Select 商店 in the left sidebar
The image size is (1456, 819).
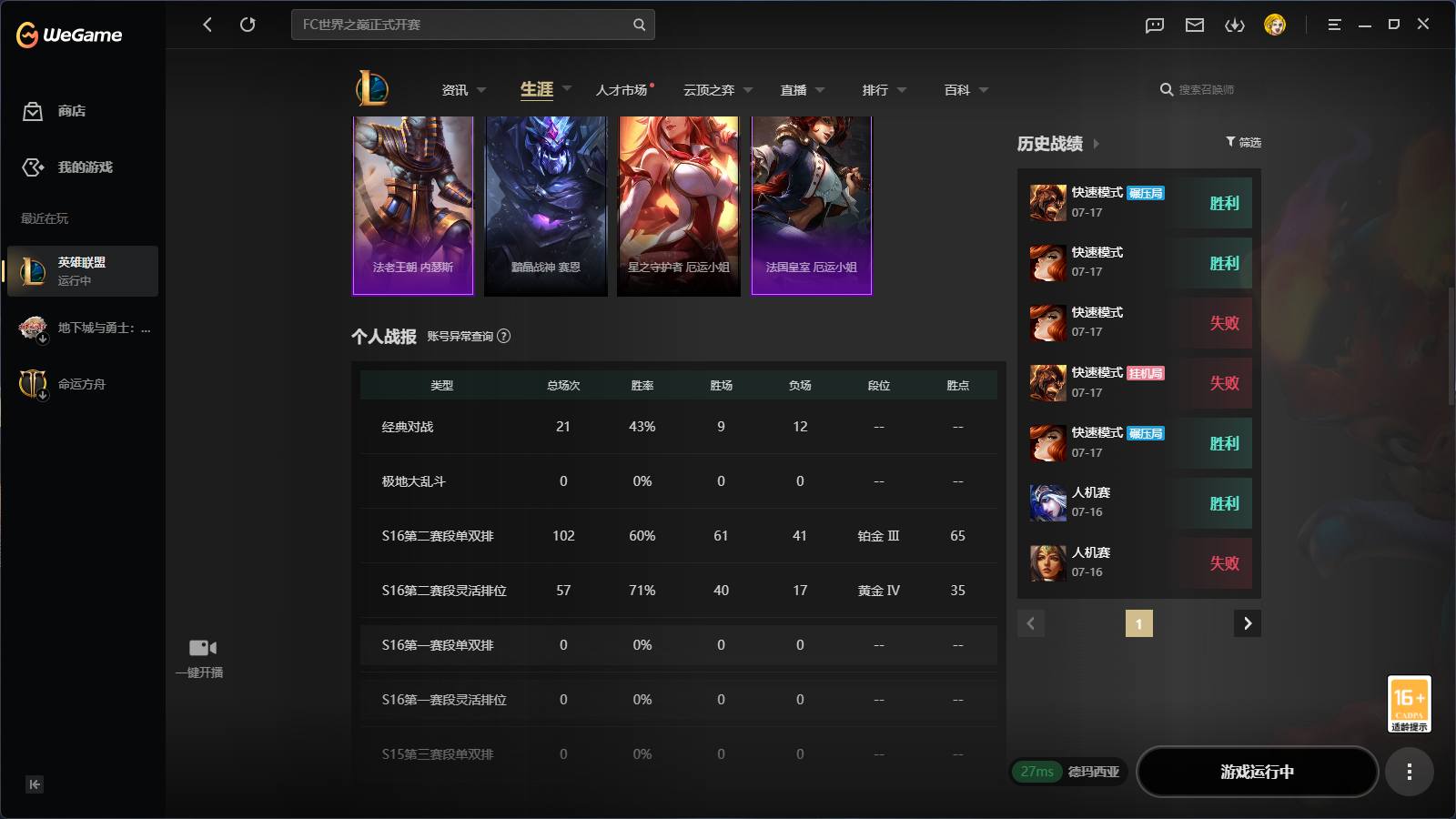click(72, 111)
